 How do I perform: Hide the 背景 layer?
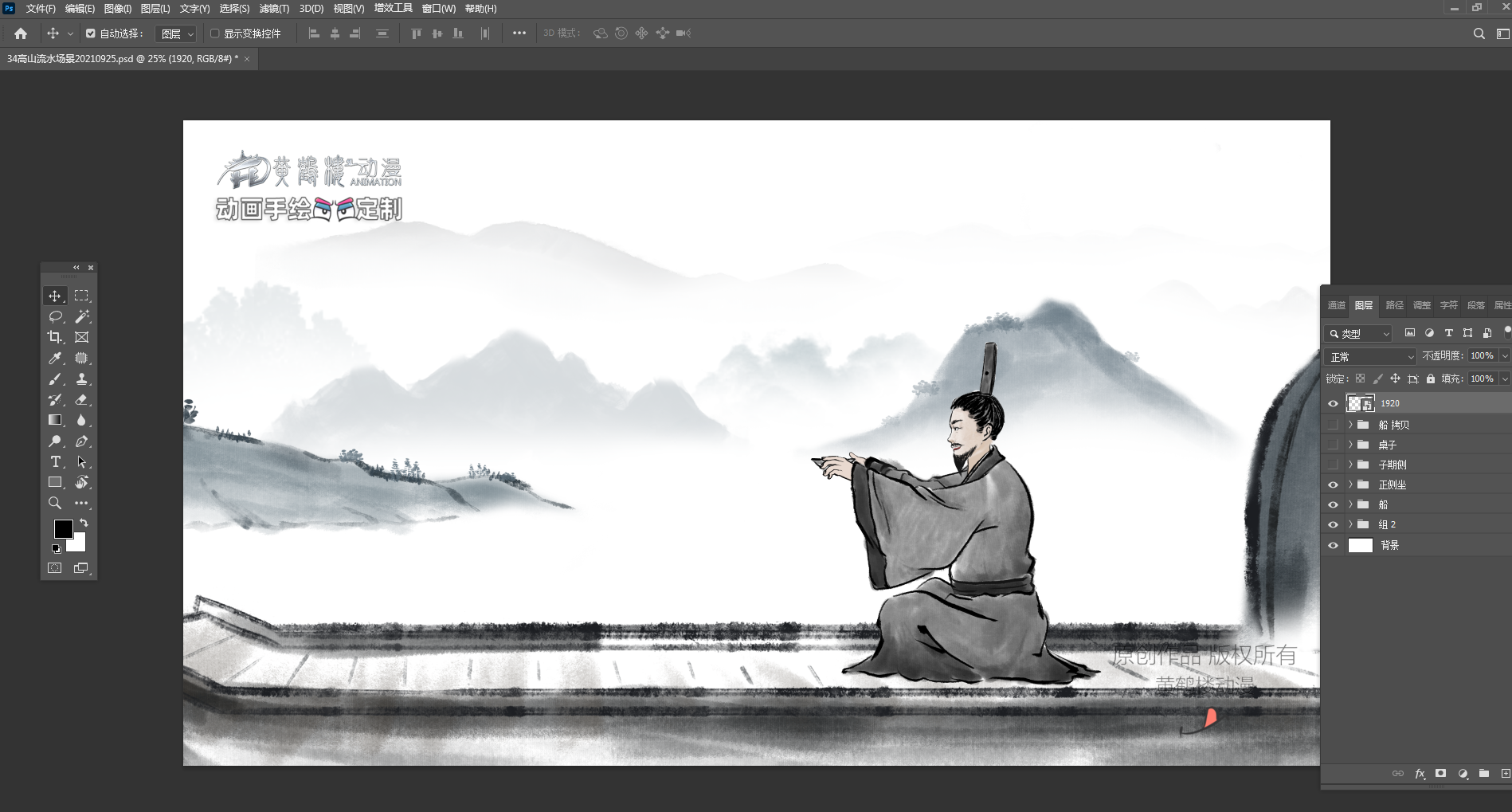coord(1333,545)
